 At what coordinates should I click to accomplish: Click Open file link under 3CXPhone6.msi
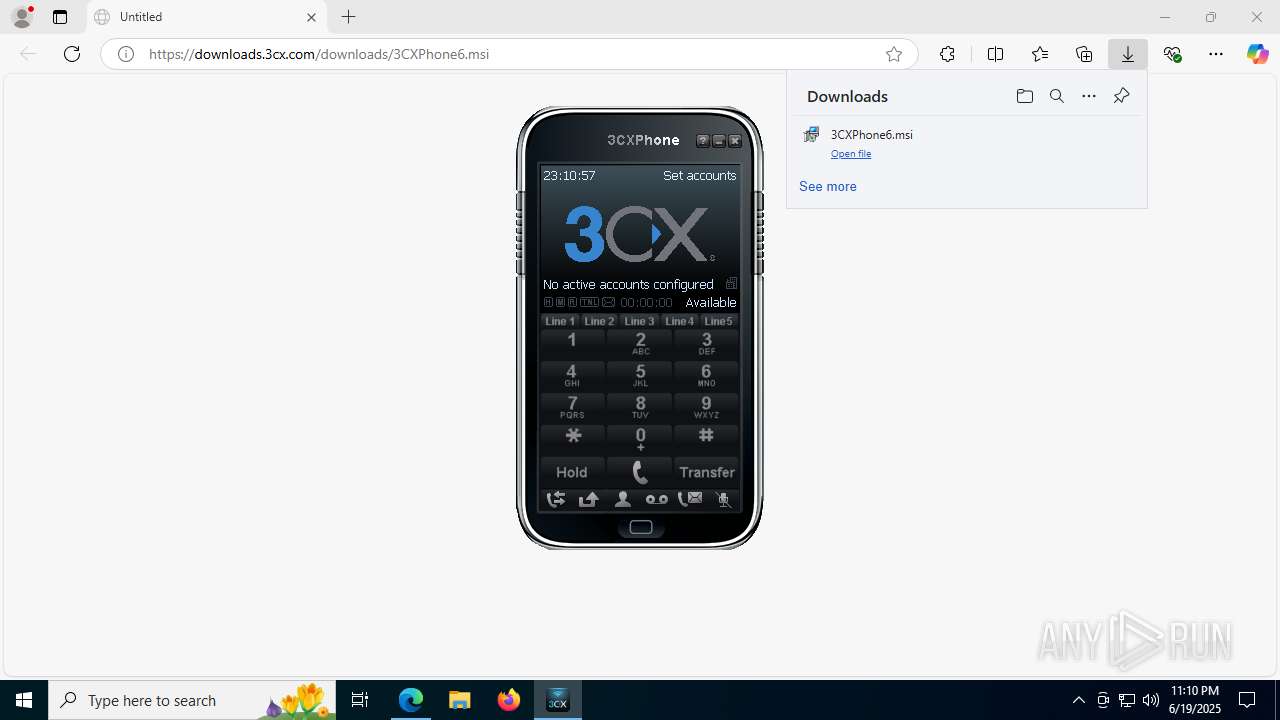851,154
